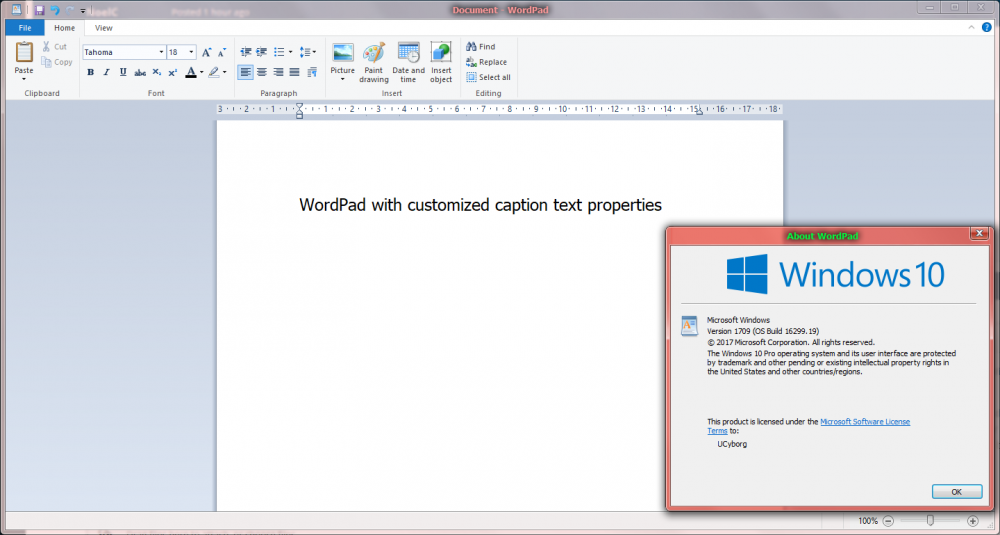Click the 'UCyborg' licensee name
1000x535 pixels.
point(732,444)
